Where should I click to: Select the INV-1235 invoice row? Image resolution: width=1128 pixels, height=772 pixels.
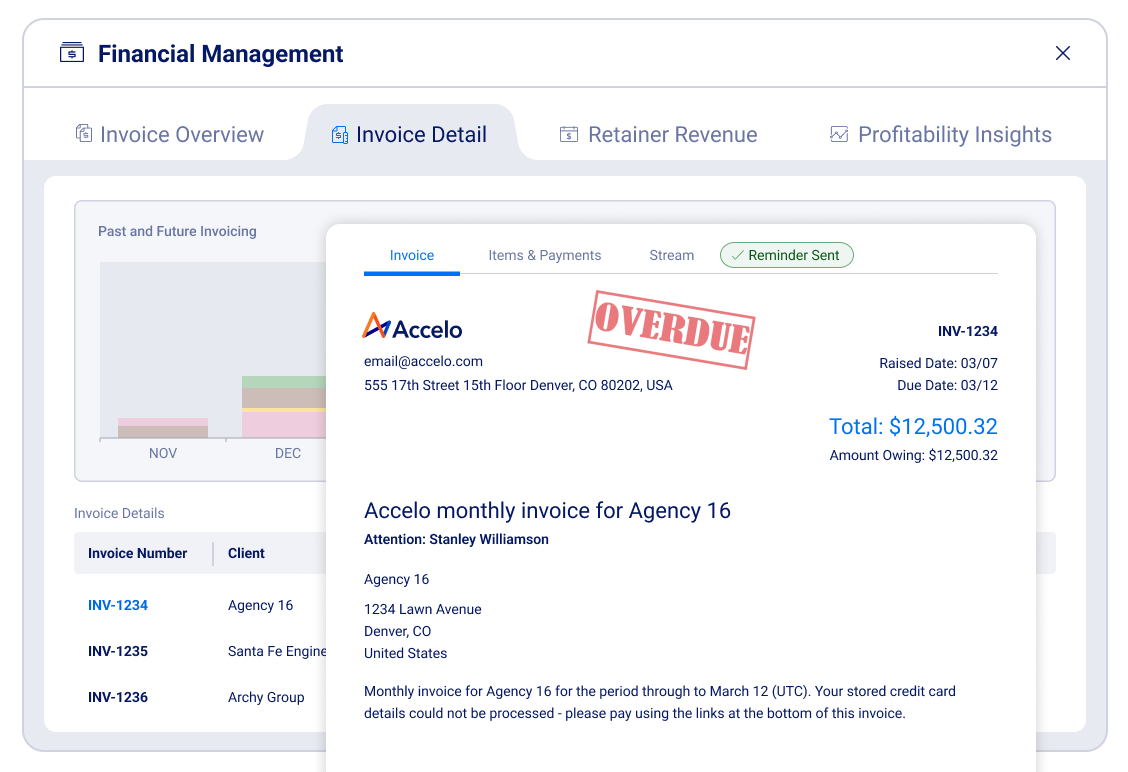[118, 651]
